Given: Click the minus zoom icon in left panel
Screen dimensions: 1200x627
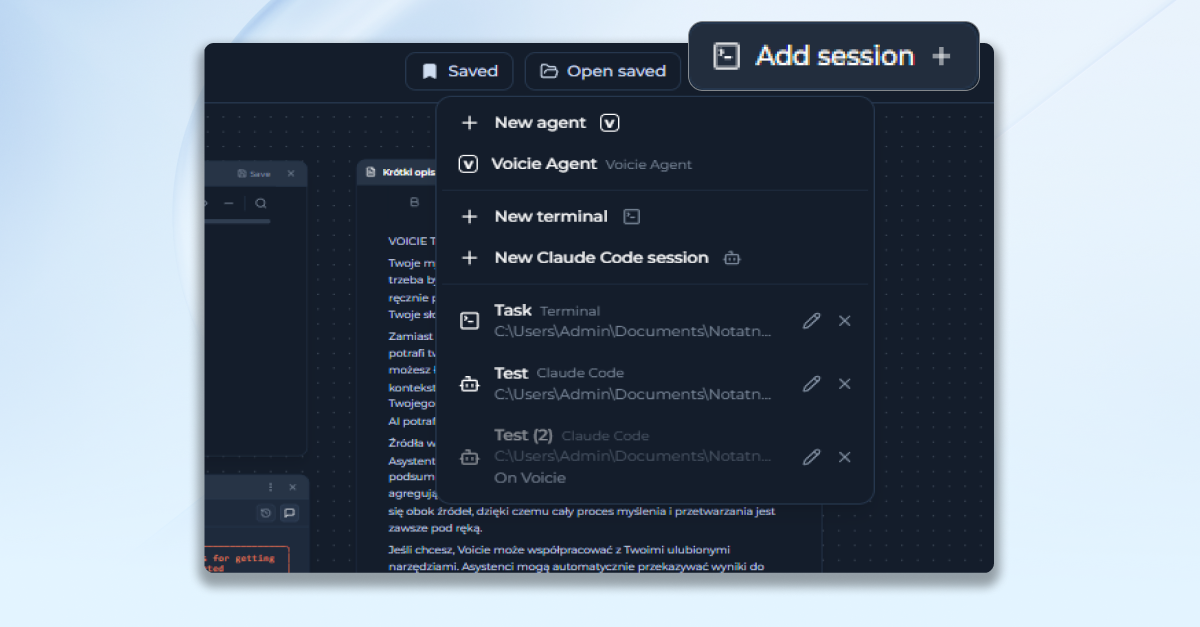Looking at the screenshot, I should (x=228, y=203).
